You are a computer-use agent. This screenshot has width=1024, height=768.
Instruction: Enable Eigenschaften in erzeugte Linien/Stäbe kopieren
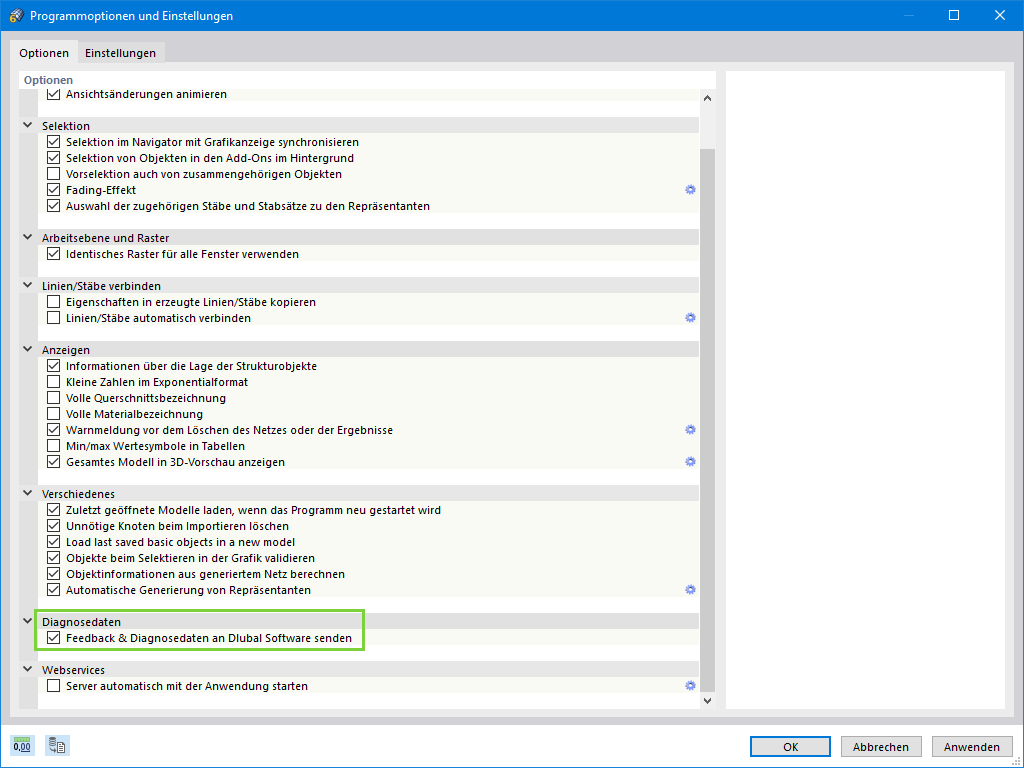click(54, 302)
